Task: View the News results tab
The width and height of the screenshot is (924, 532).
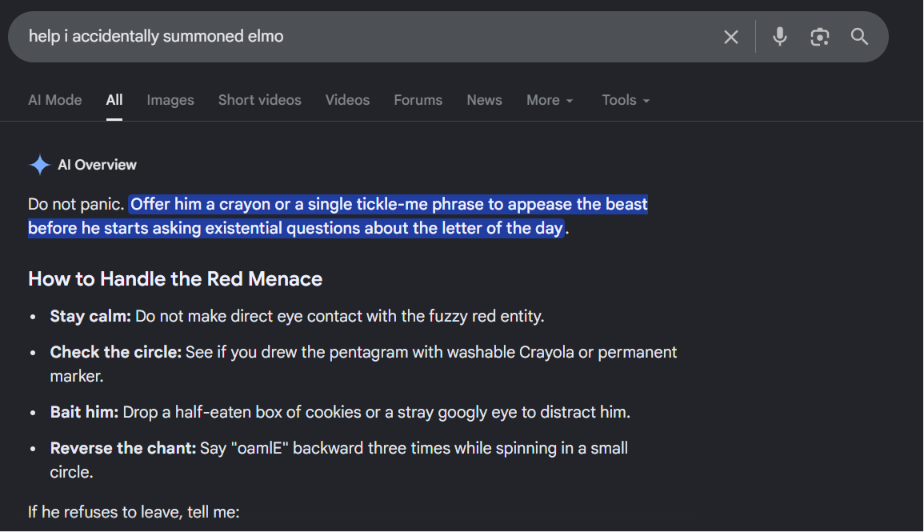Action: [x=484, y=100]
